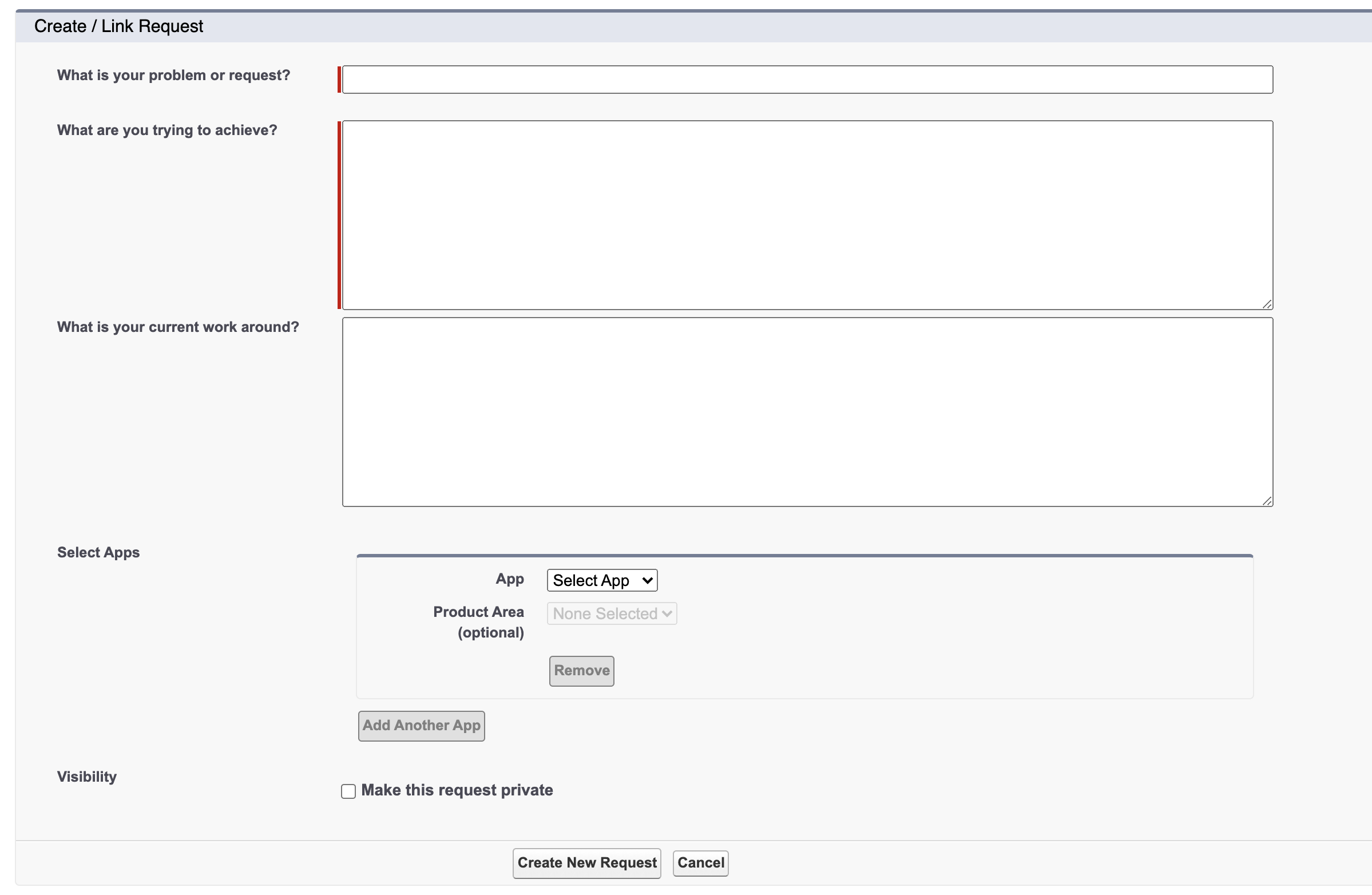Viewport: 1372px width, 895px height.
Task: Grab resize handle of work around textarea
Action: tap(1267, 501)
